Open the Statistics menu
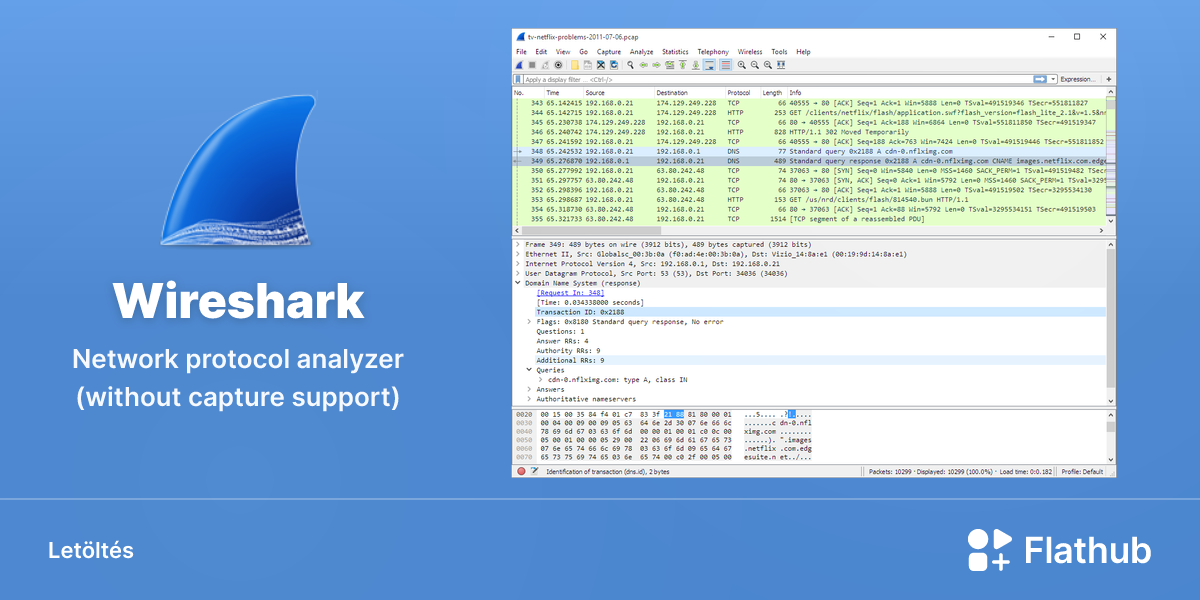 point(675,52)
